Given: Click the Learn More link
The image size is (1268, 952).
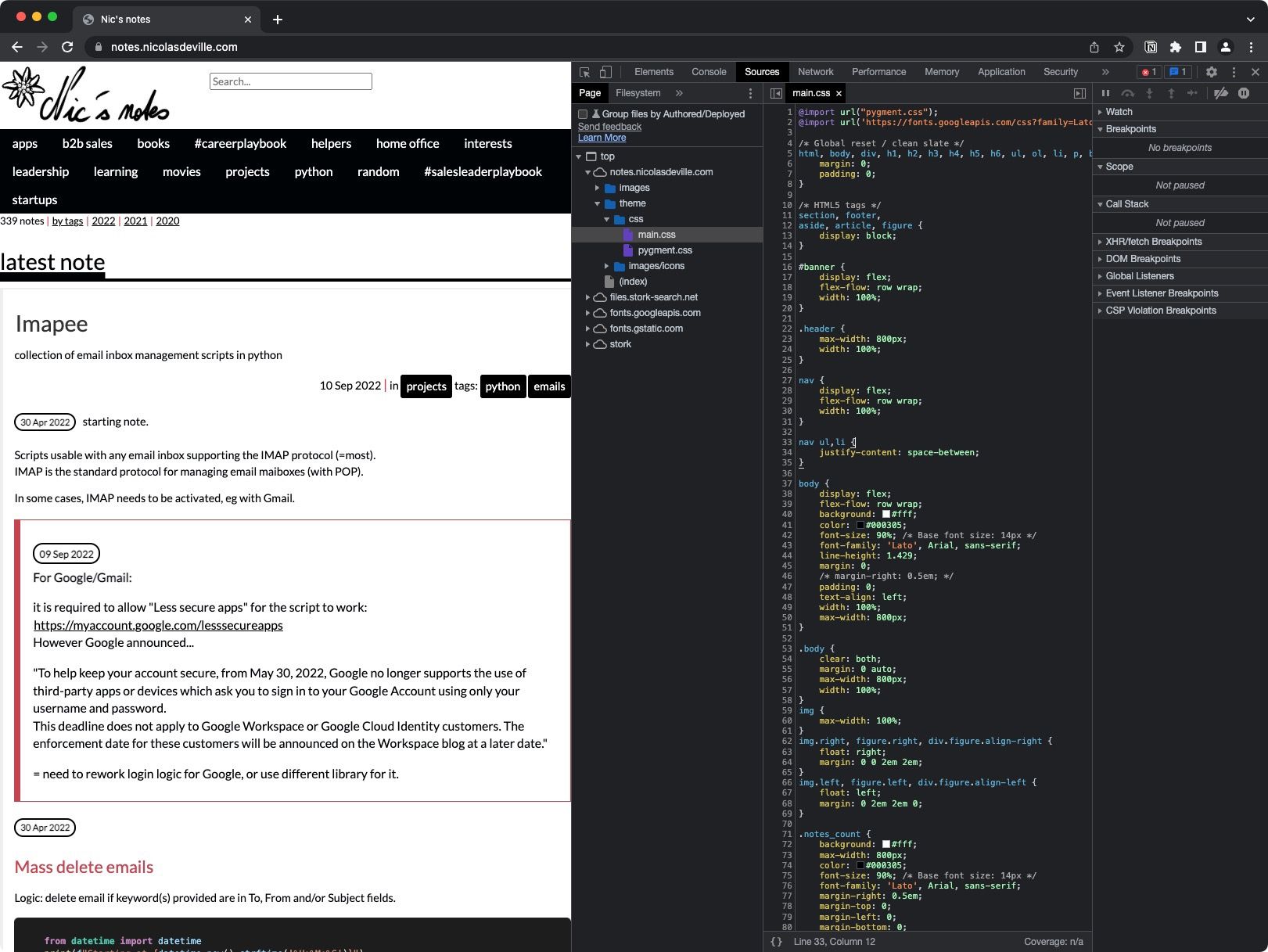Looking at the screenshot, I should [x=602, y=138].
